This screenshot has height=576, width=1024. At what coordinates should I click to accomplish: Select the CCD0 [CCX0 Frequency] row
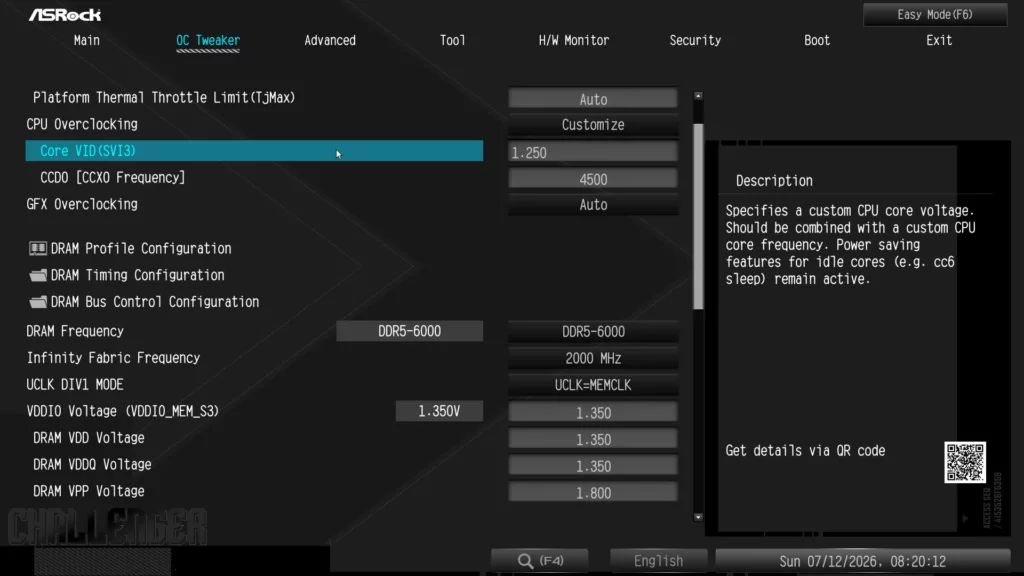click(x=112, y=178)
